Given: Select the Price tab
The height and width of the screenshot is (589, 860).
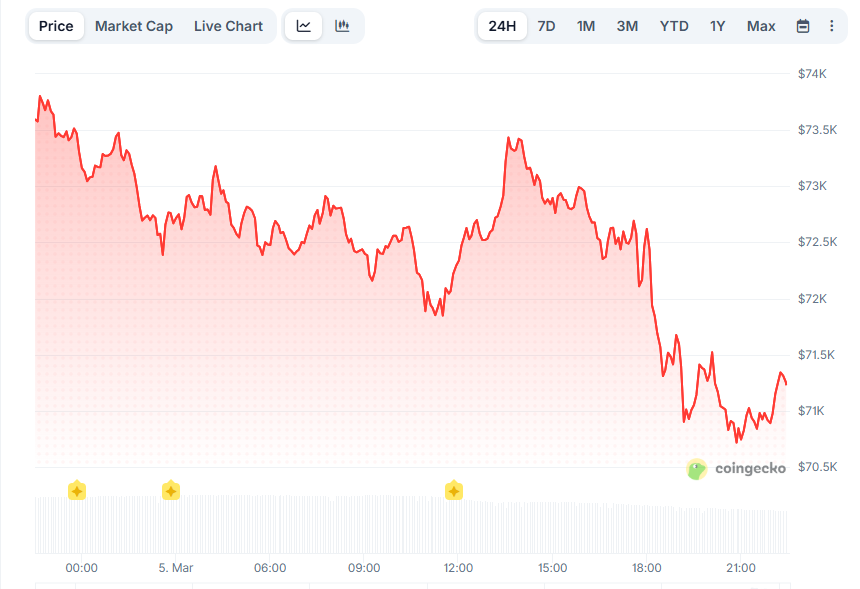Looking at the screenshot, I should click(56, 26).
